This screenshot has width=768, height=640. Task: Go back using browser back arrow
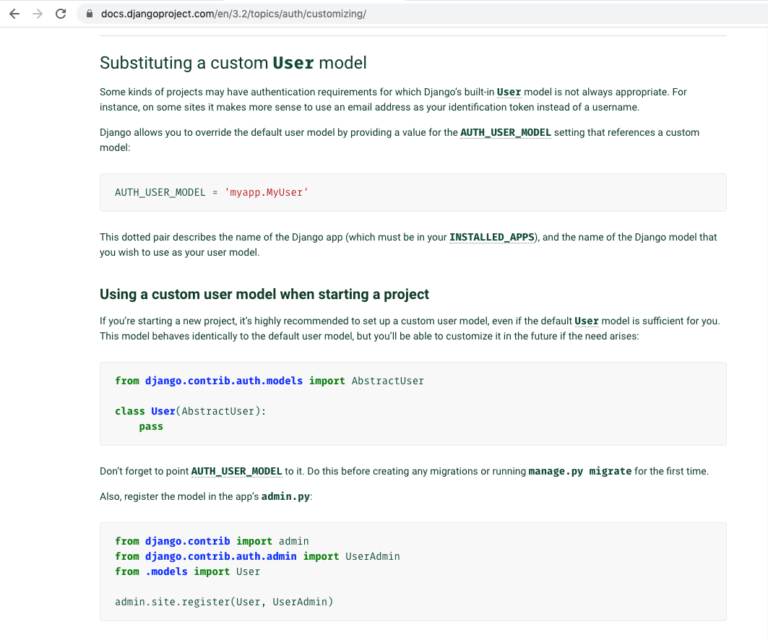click(x=15, y=14)
